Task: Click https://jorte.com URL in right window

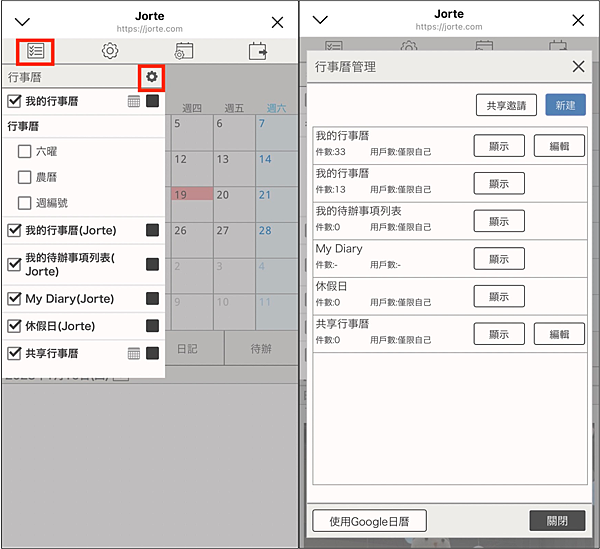Action: [449, 27]
